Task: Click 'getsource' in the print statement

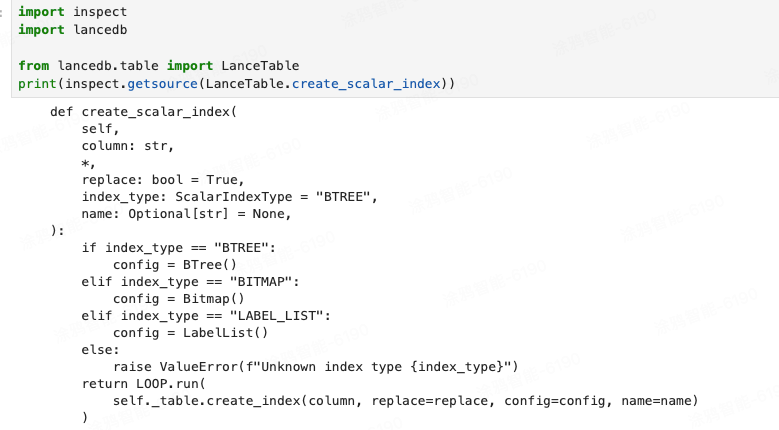Action: point(162,83)
